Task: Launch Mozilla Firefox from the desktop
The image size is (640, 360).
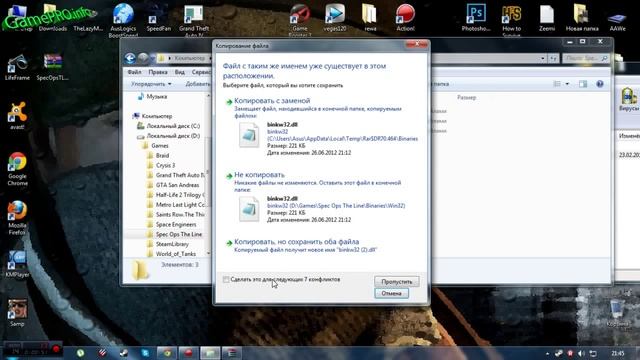Action: (x=17, y=218)
